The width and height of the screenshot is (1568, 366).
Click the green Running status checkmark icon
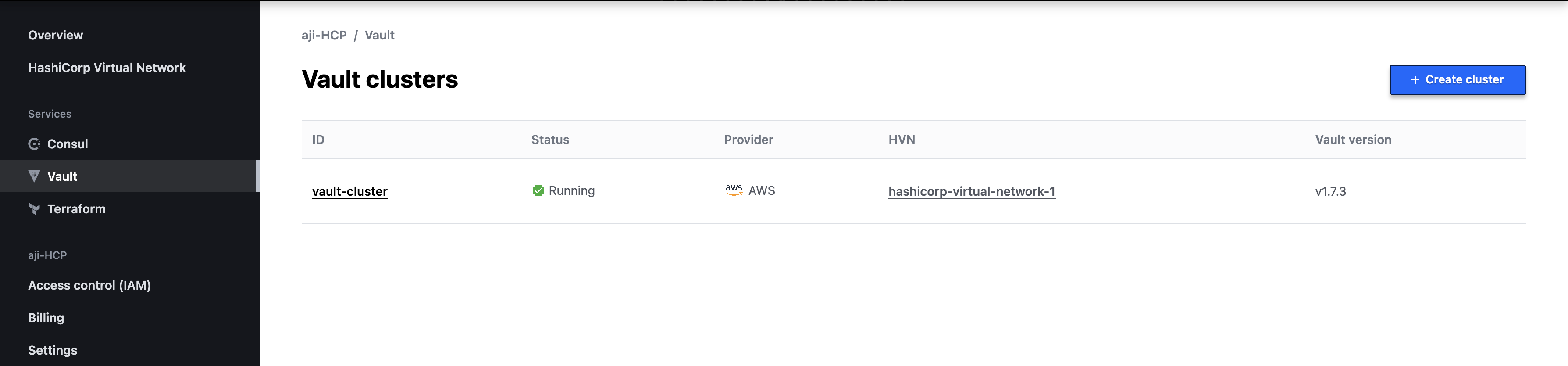tap(538, 190)
